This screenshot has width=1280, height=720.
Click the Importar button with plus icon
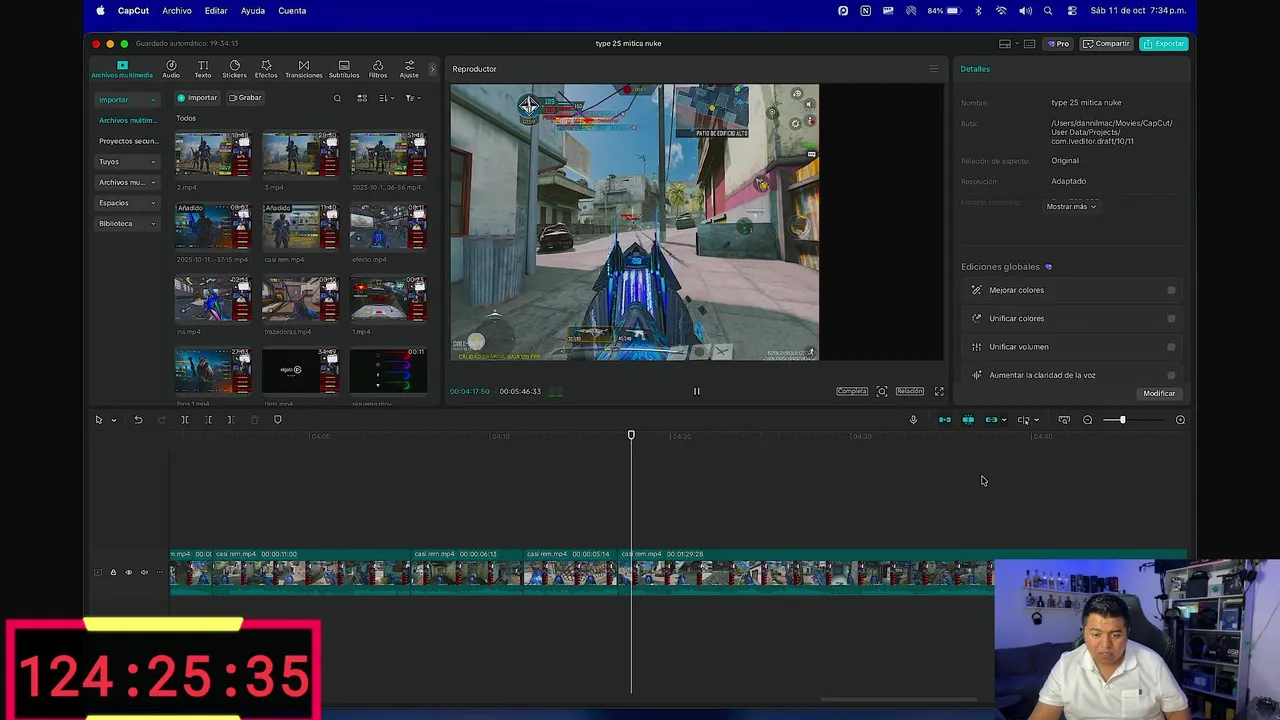tap(197, 98)
